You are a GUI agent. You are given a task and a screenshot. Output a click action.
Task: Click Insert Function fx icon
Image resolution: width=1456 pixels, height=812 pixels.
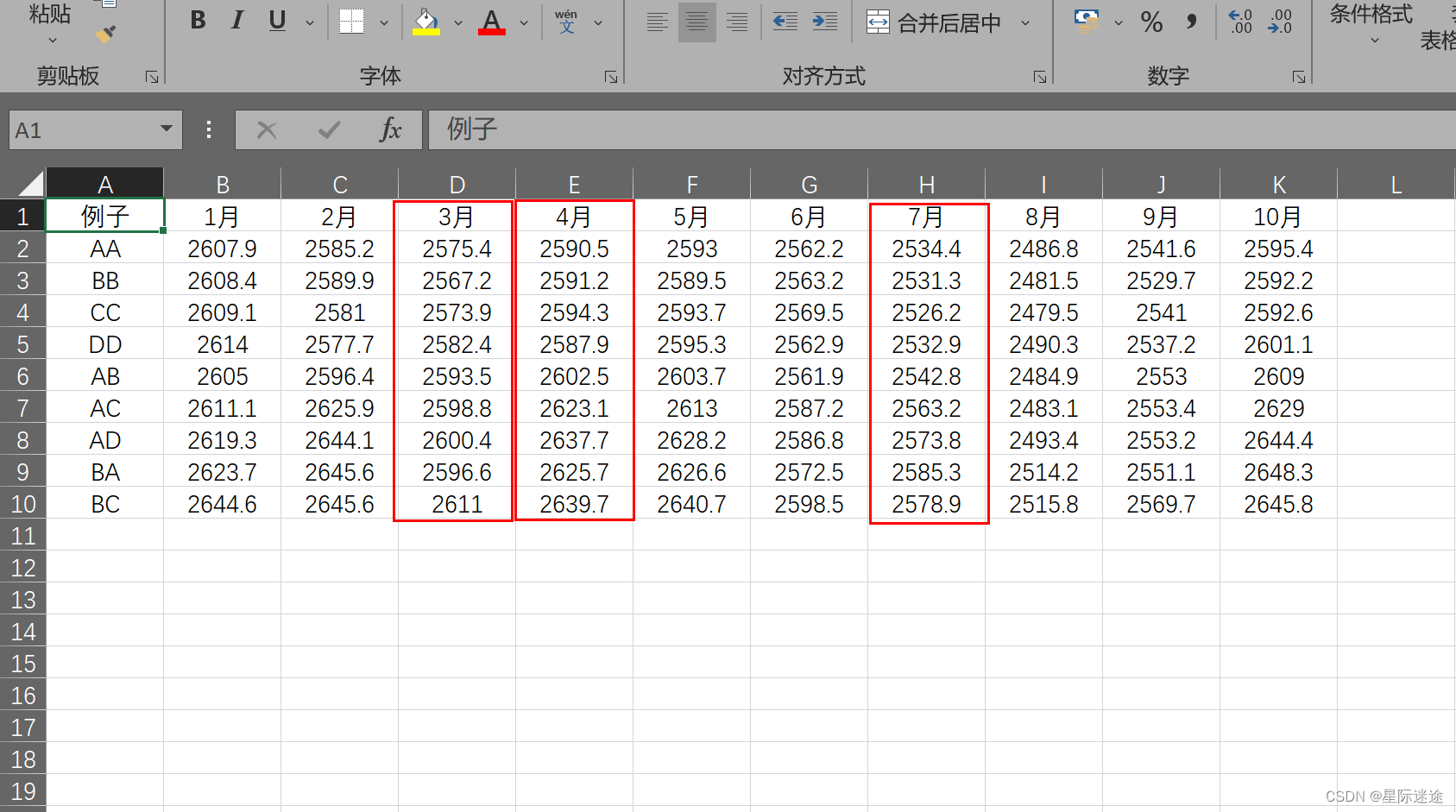pyautogui.click(x=391, y=130)
